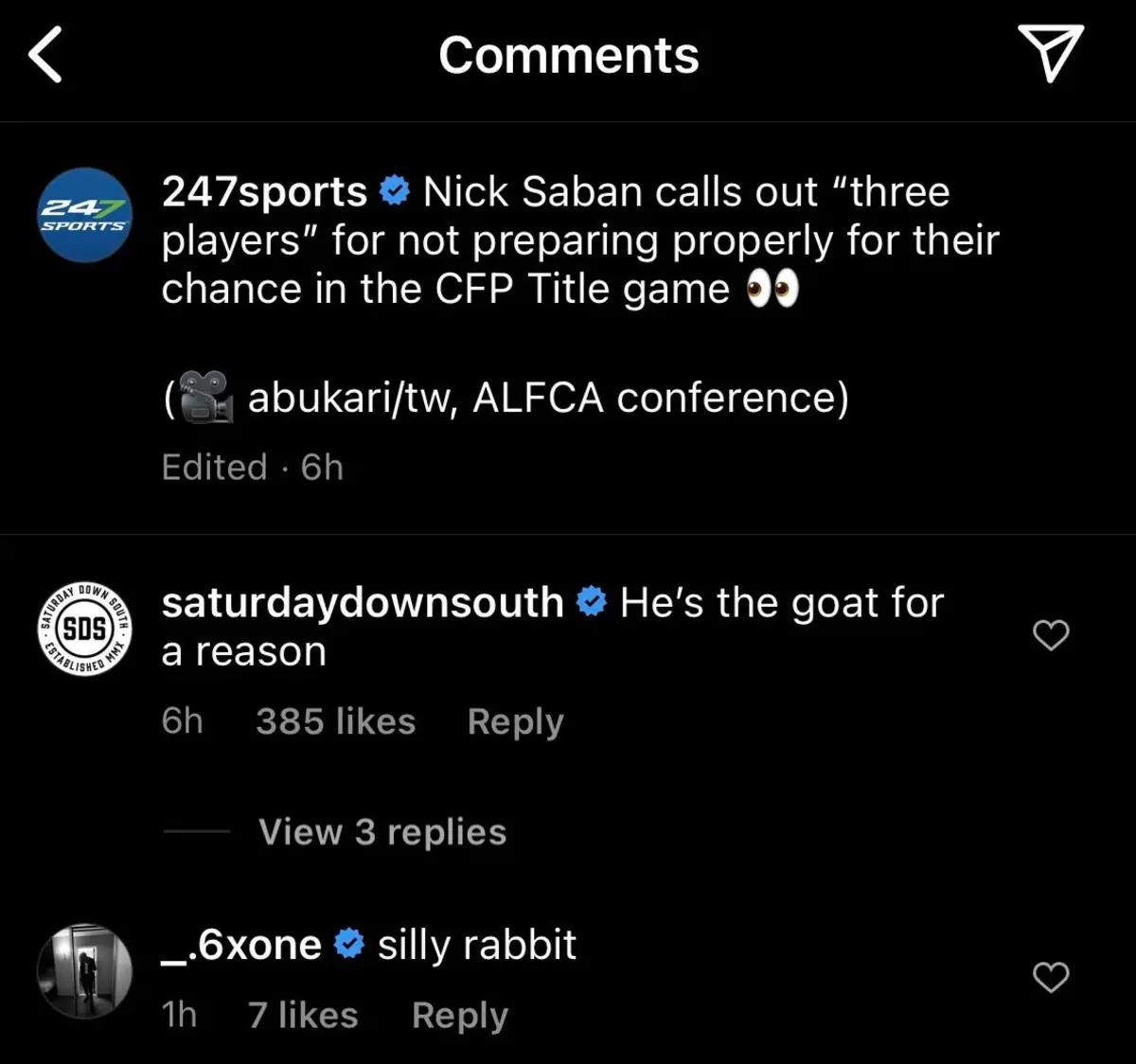Image resolution: width=1136 pixels, height=1064 pixels.
Task: Like the saturdaydownsouth comment
Action: [x=1050, y=635]
